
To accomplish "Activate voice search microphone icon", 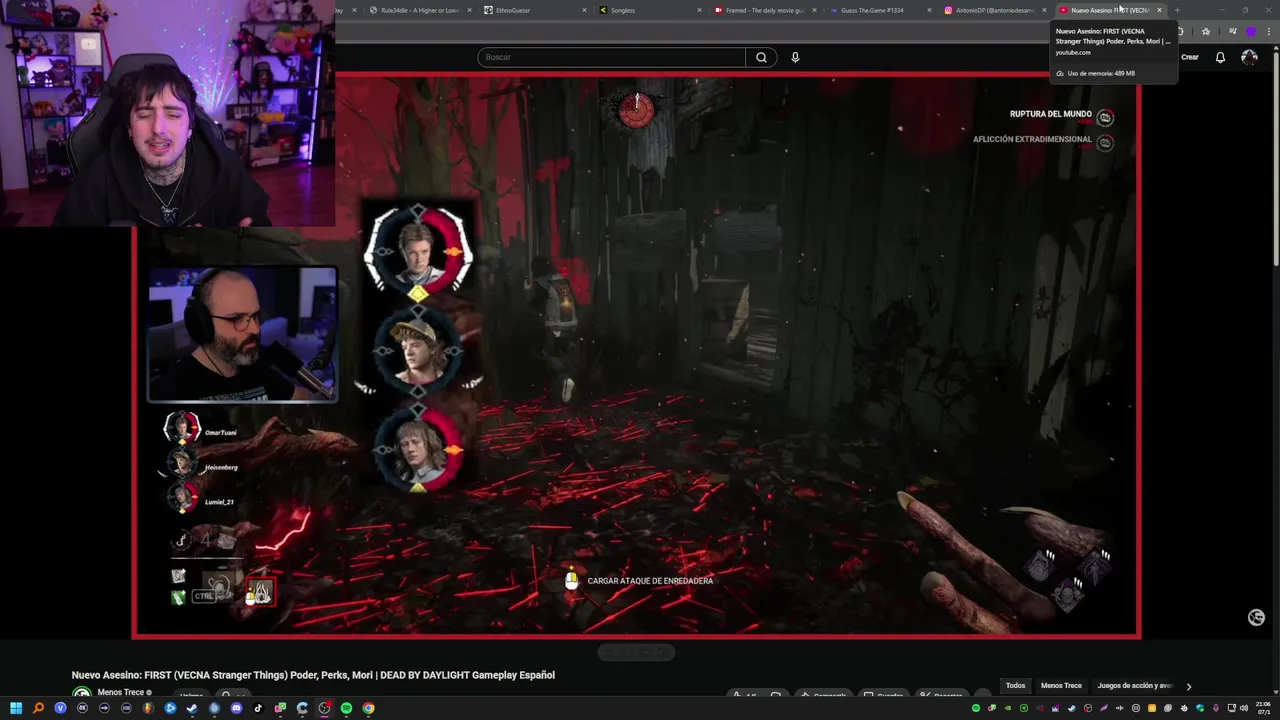I will click(x=795, y=57).
